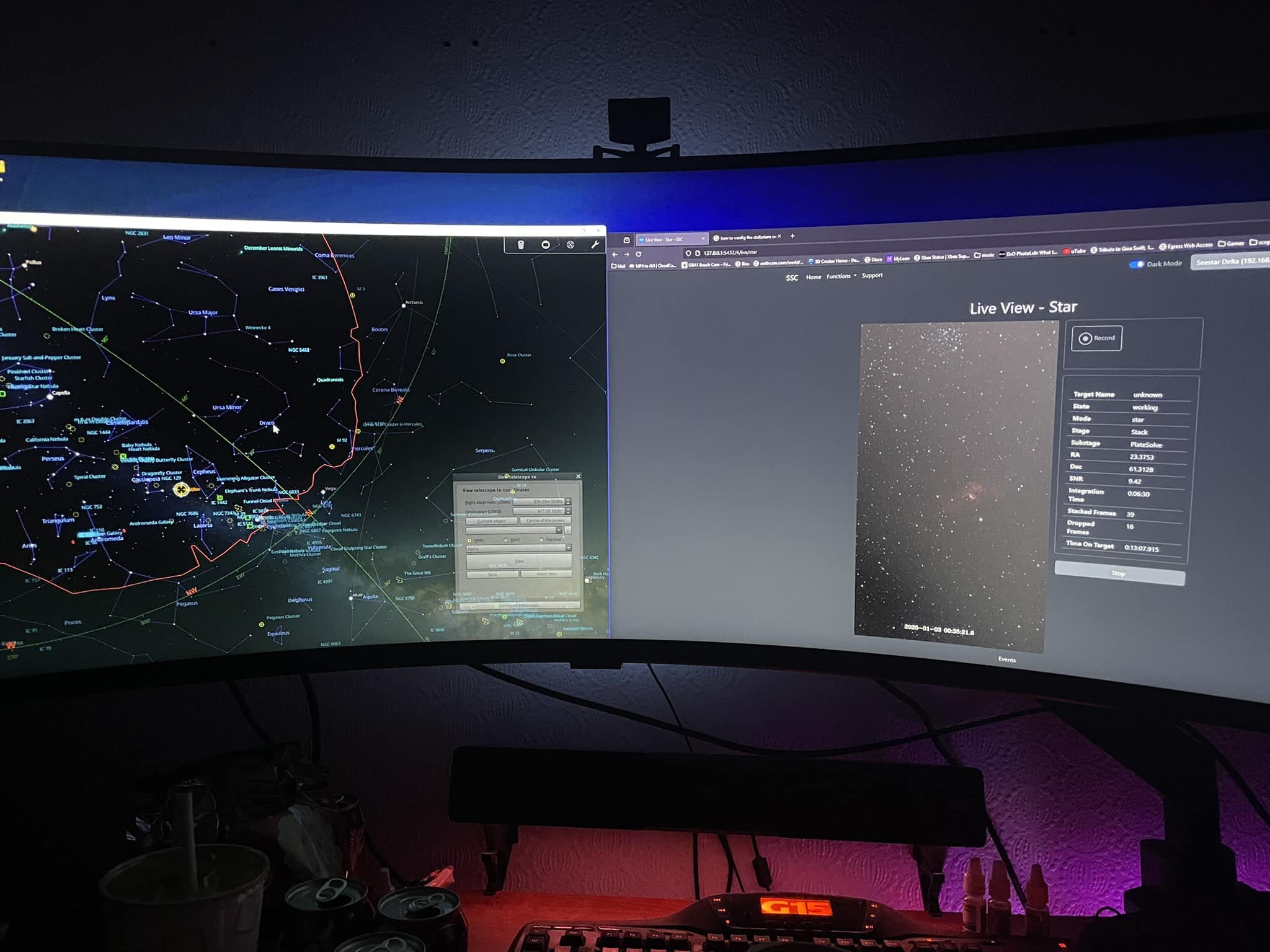Reload the page with the refresh icon
This screenshot has width=1270, height=952.
coord(638,253)
